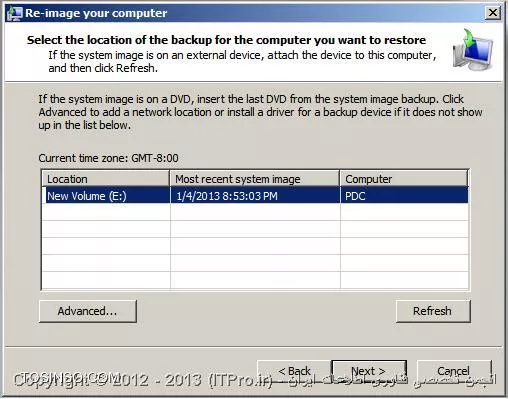Screen dimensions: 508x399
Task: Cancel the re-image wizard
Action: [x=454, y=371]
